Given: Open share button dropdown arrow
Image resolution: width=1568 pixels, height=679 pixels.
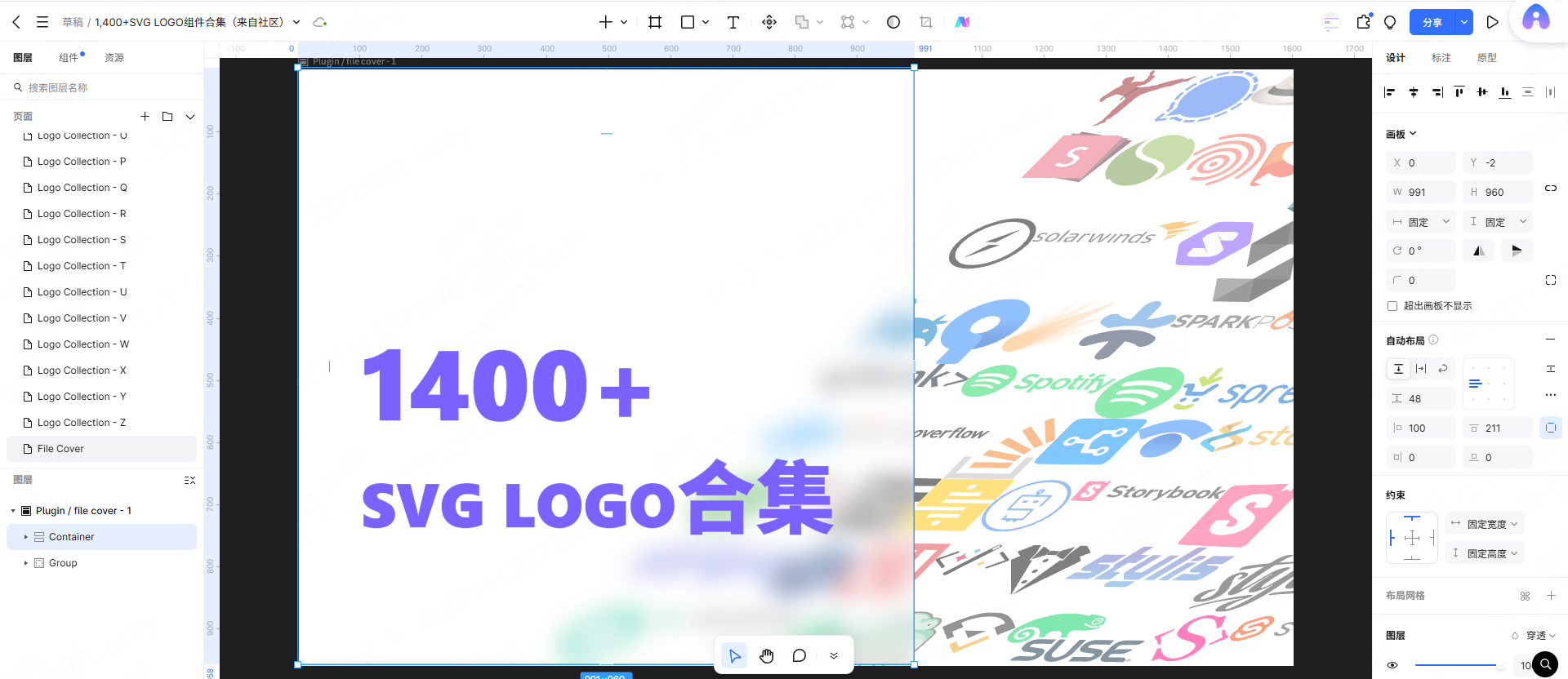Looking at the screenshot, I should click(x=1464, y=22).
